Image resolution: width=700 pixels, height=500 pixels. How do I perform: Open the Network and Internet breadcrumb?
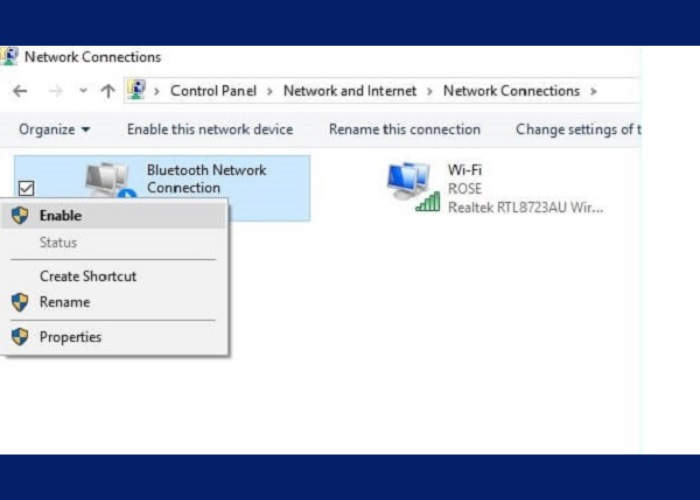350,91
